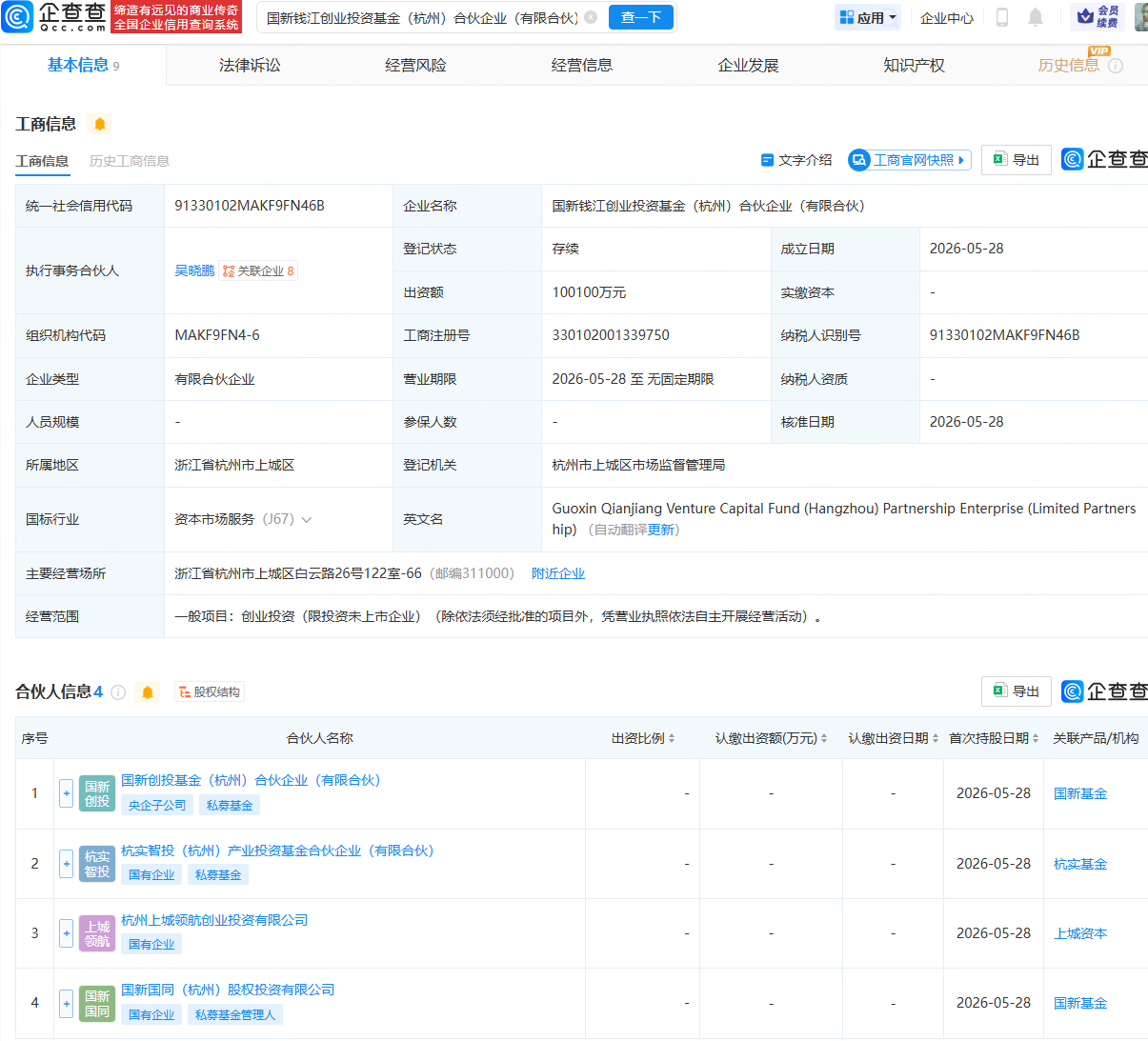Select 工商注册号 330102001339750
This screenshot has height=1041, width=1148.
coord(611,335)
